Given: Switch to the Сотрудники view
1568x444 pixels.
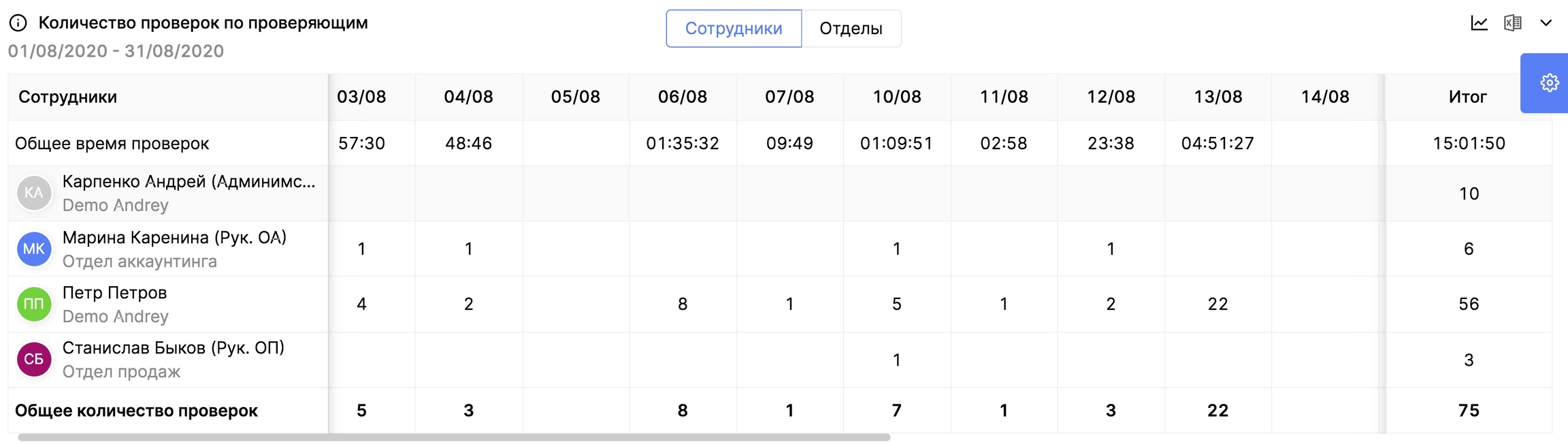Looking at the screenshot, I should [x=734, y=29].
